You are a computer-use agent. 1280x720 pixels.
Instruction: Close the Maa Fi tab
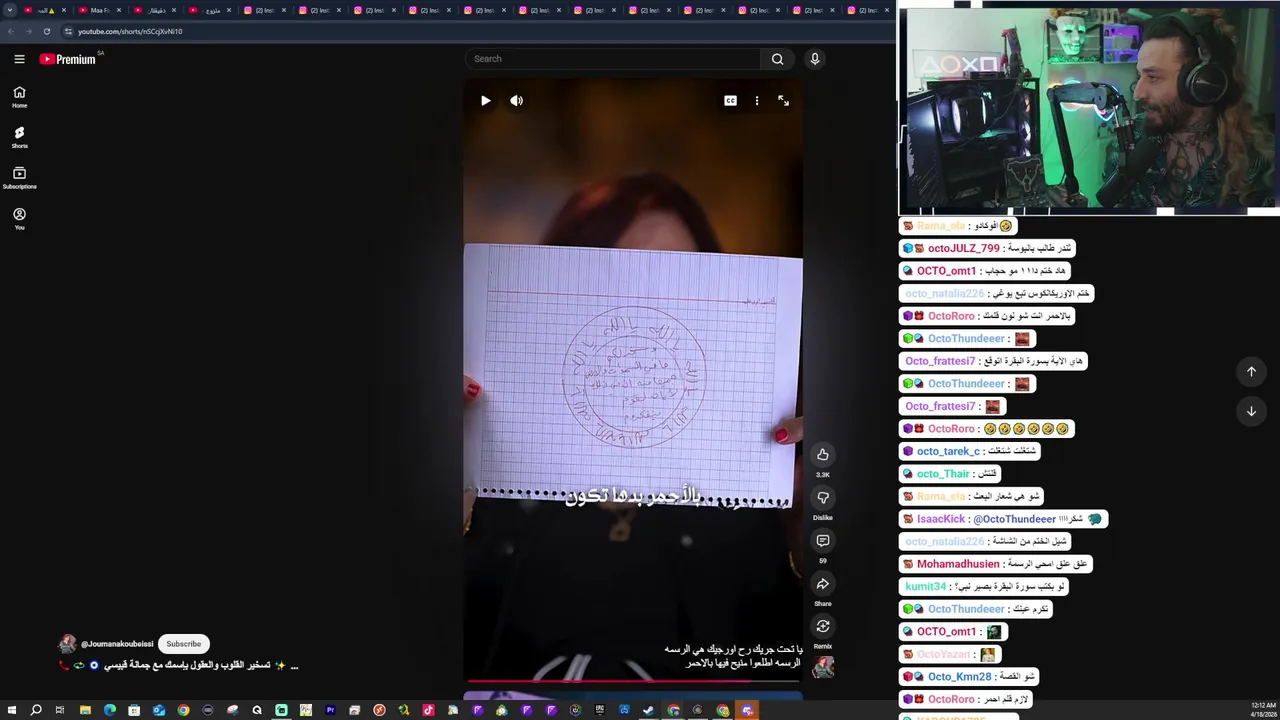tap(119, 10)
